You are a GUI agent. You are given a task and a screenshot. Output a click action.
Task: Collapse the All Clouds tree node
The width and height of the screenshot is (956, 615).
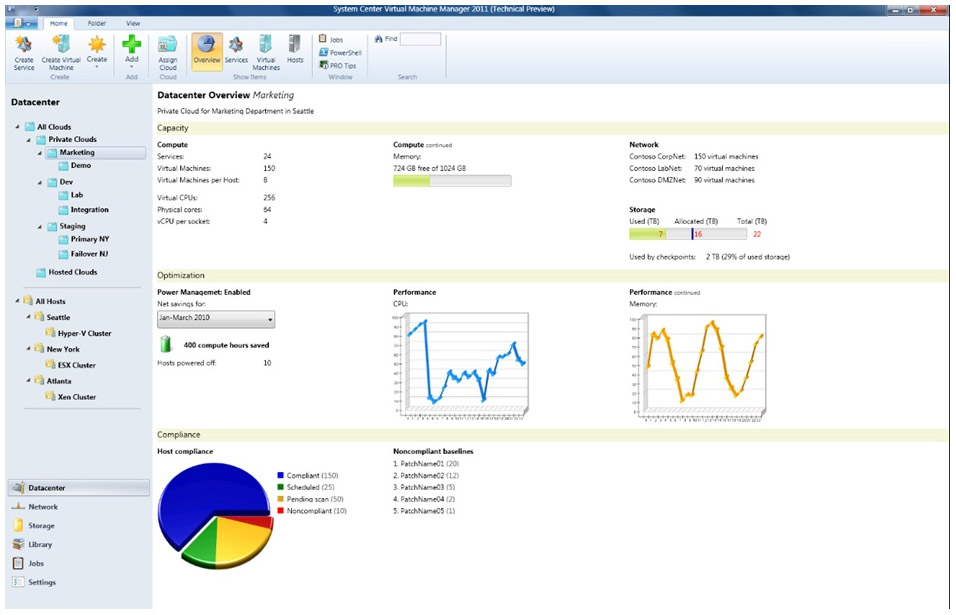point(17,127)
